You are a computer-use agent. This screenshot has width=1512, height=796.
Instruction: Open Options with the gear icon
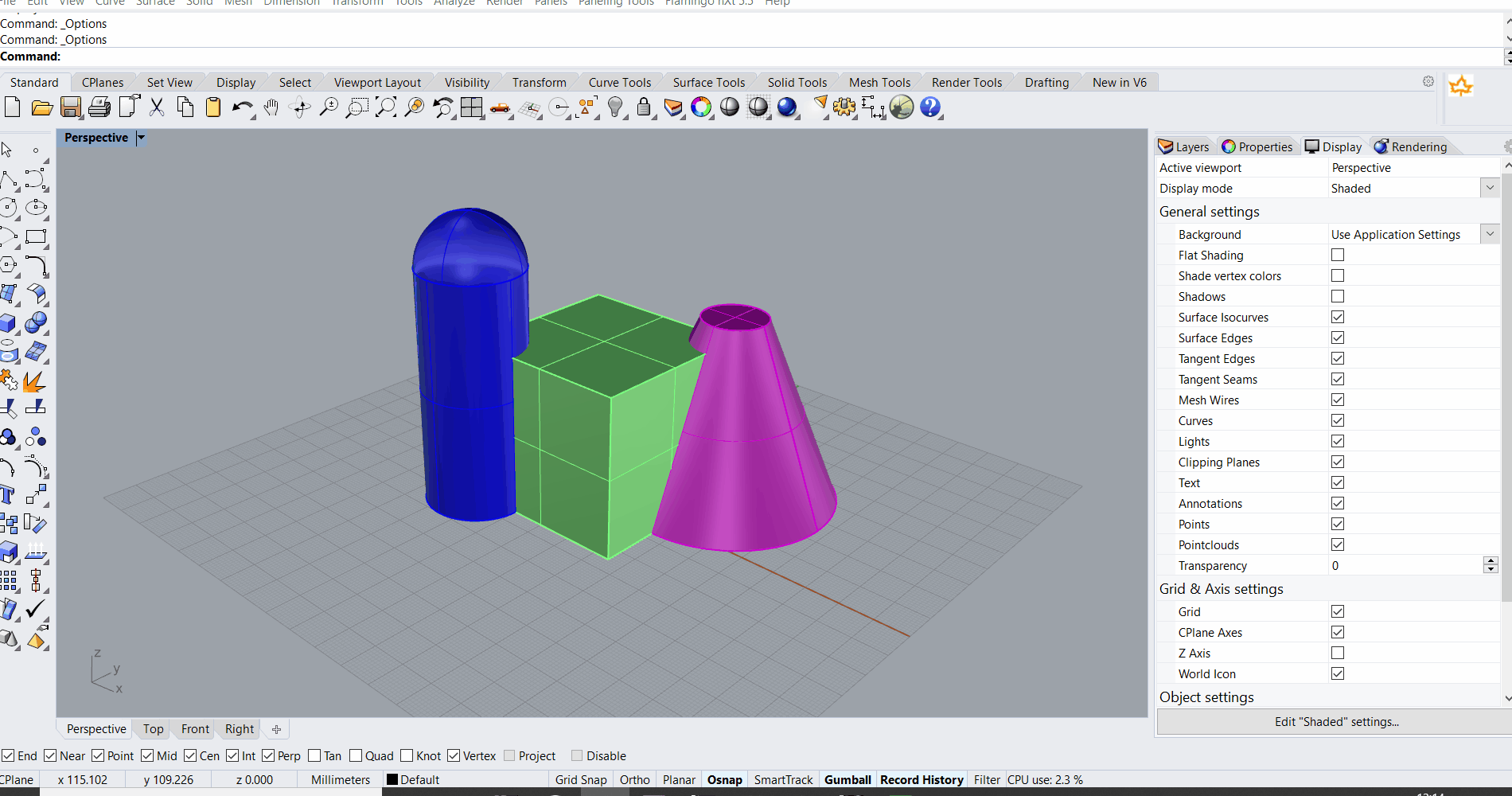click(844, 107)
